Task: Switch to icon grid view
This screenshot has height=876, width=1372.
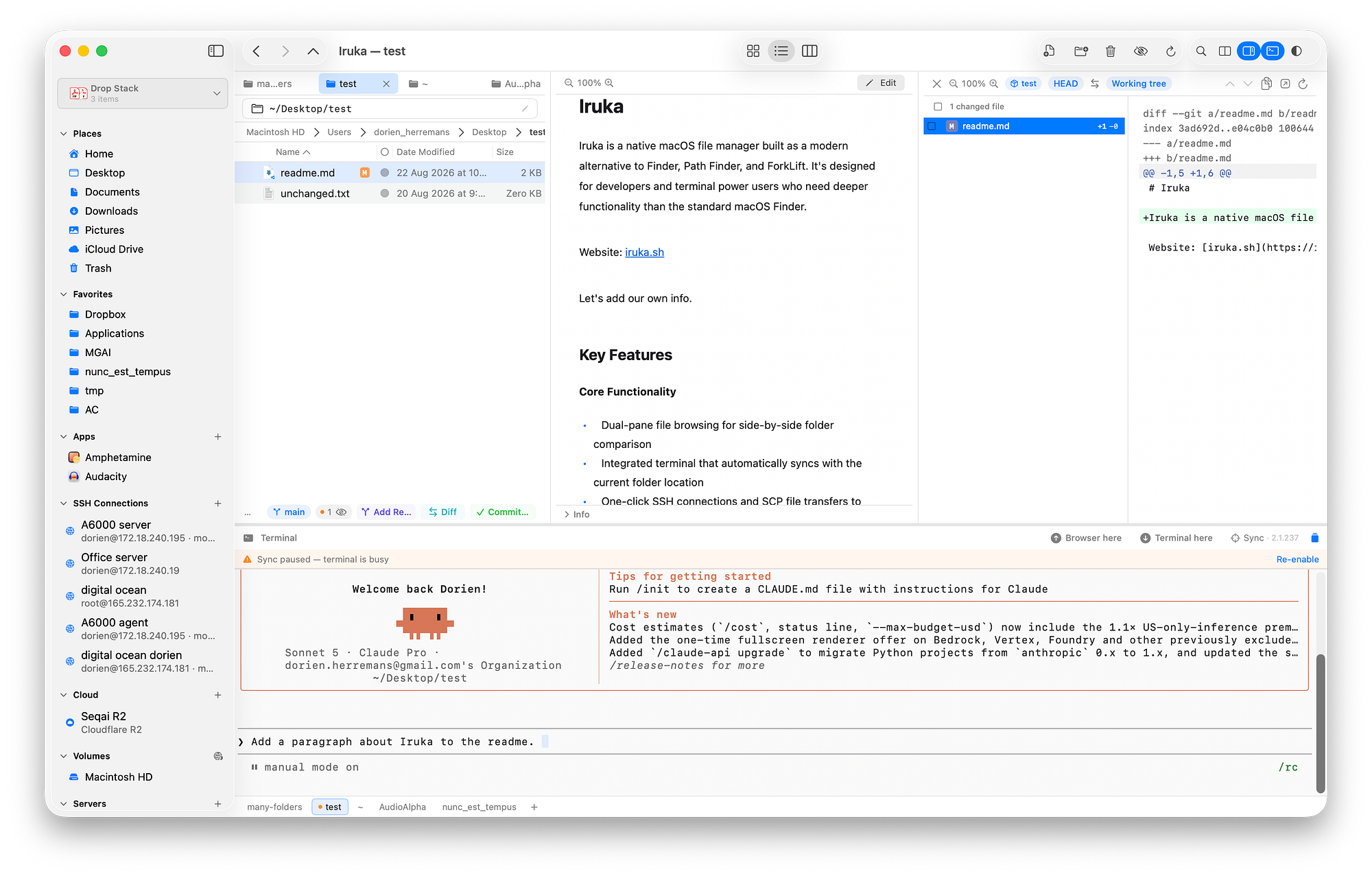Action: pos(753,51)
